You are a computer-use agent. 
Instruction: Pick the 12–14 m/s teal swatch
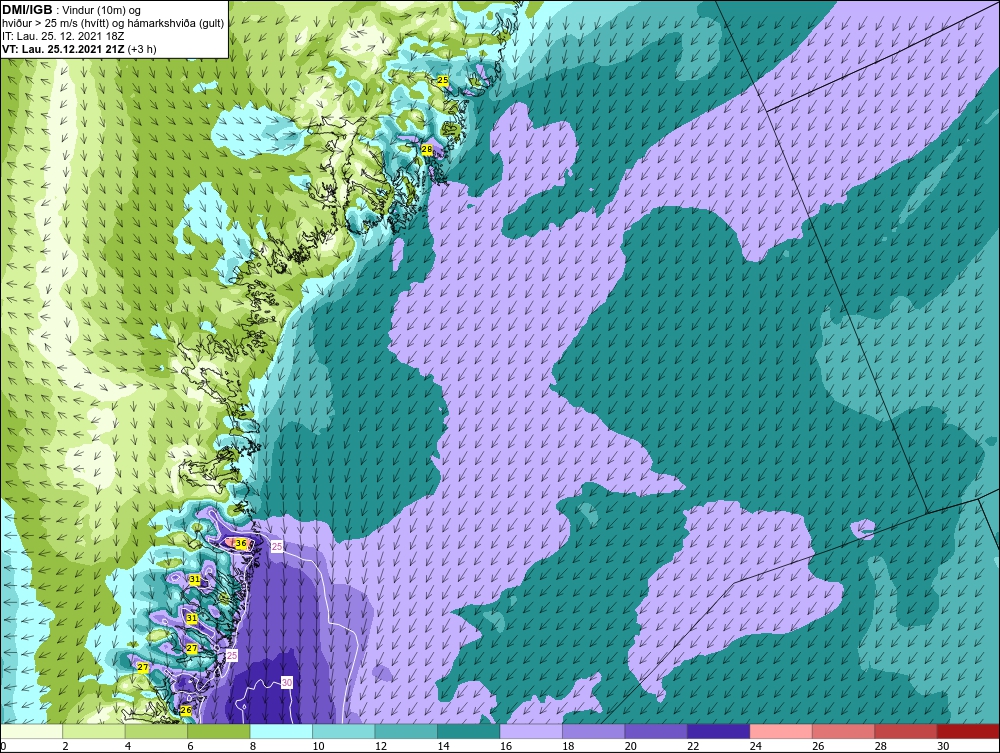[406, 731]
